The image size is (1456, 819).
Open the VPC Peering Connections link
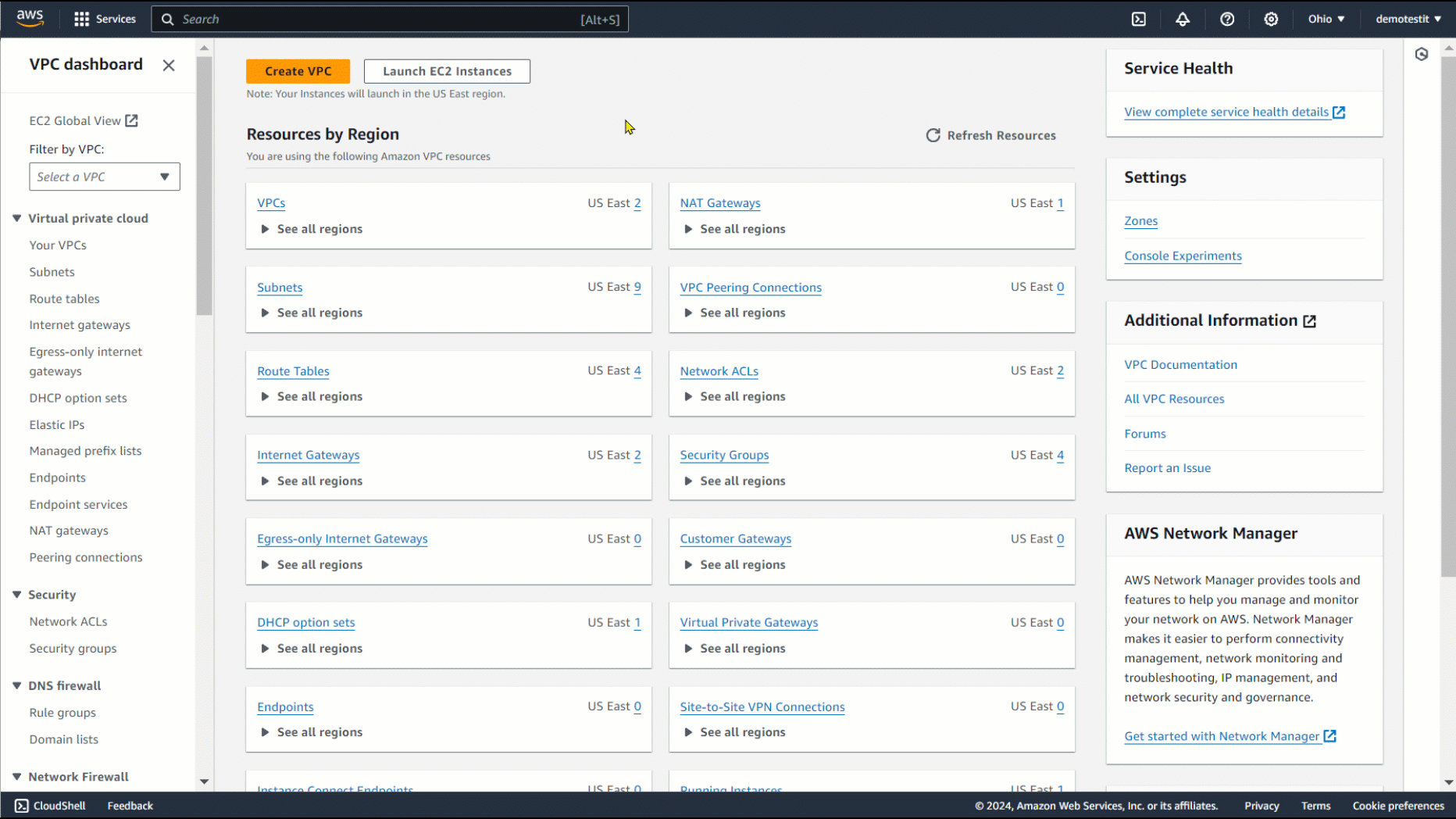(751, 288)
